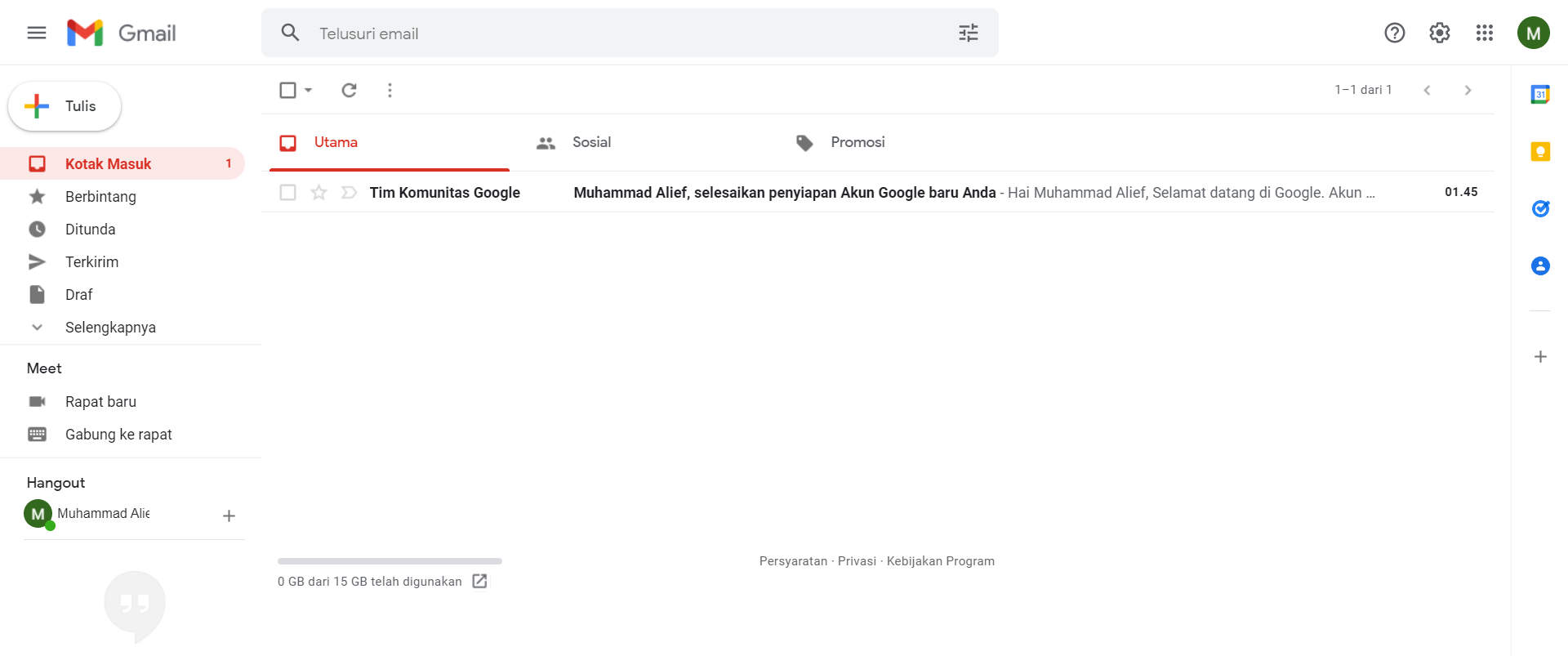Toggle the main menu hamburger icon
The image size is (1568, 656).
click(37, 33)
